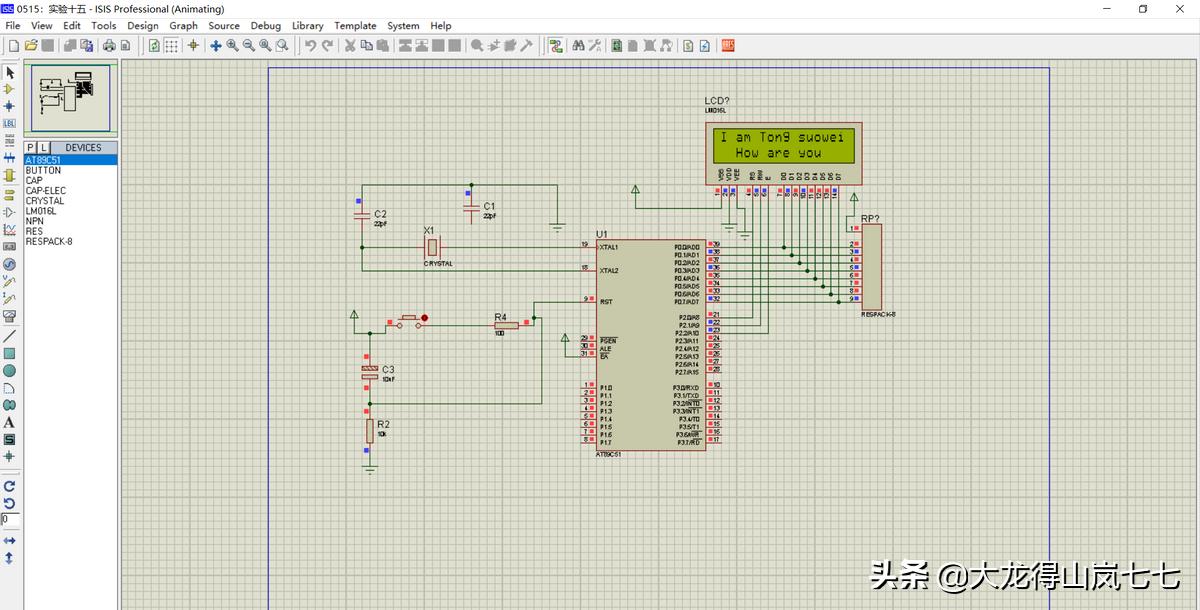Toggle the grid display in toolbar
This screenshot has height=610, width=1200.
coord(172,45)
